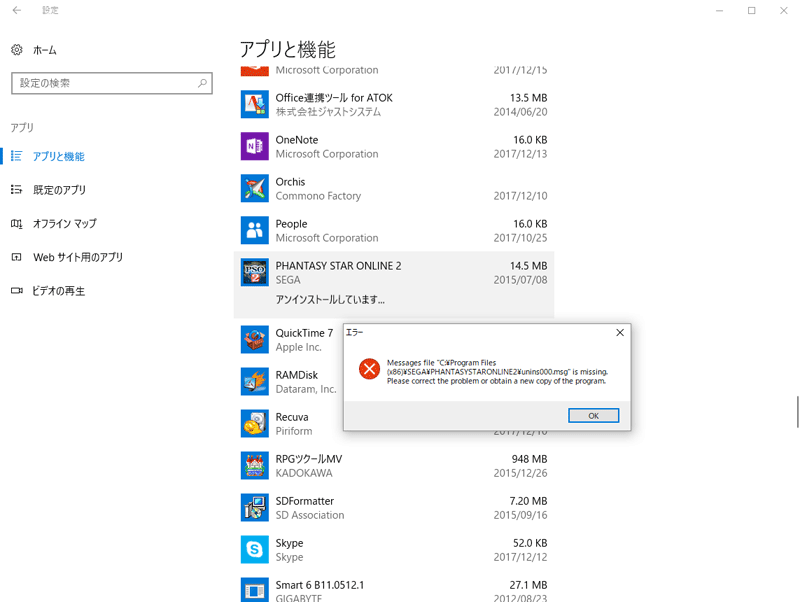The height and width of the screenshot is (602, 800).
Task: Click the People app icon
Action: [x=255, y=231]
